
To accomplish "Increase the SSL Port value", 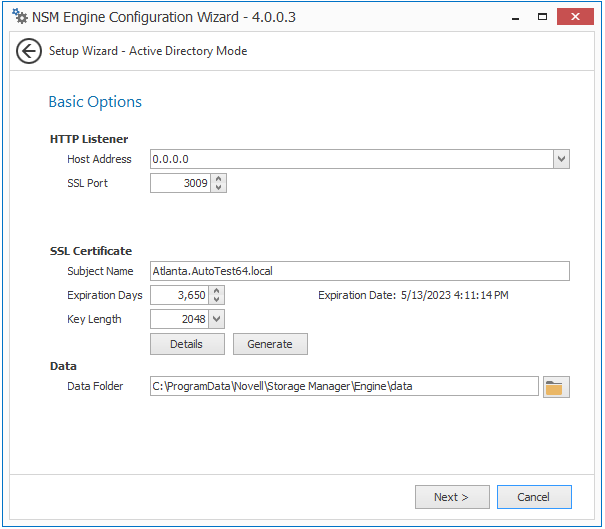I will point(219,179).
